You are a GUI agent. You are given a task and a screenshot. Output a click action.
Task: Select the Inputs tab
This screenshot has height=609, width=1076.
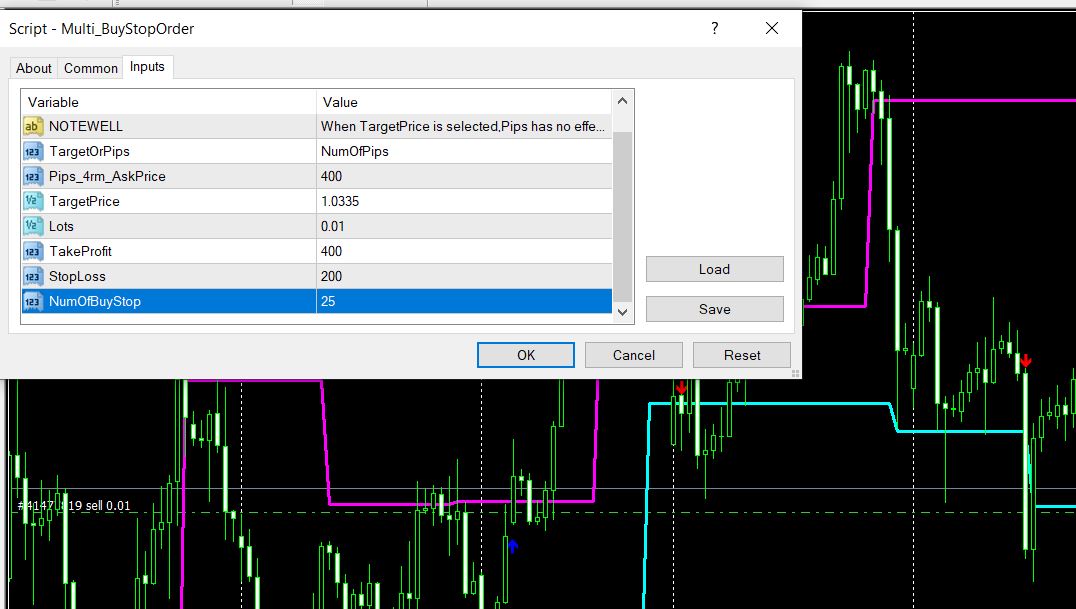pyautogui.click(x=147, y=68)
